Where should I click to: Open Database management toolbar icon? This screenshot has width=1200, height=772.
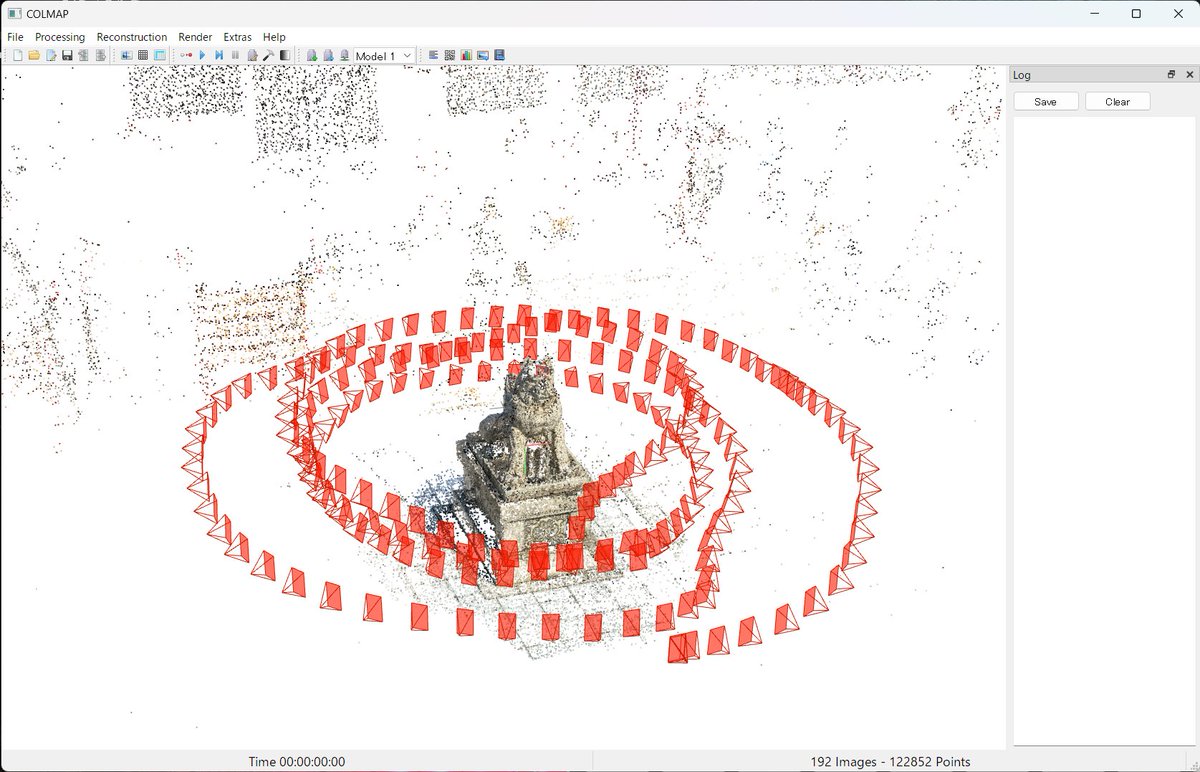159,55
